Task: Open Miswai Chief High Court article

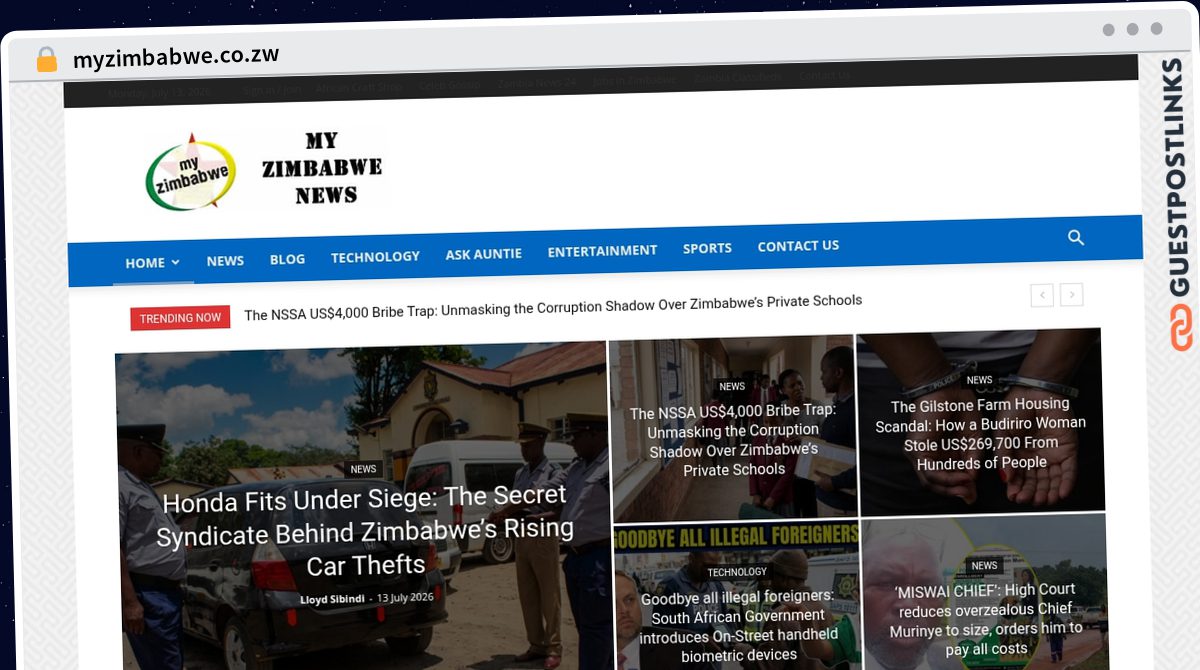Action: 986,618
